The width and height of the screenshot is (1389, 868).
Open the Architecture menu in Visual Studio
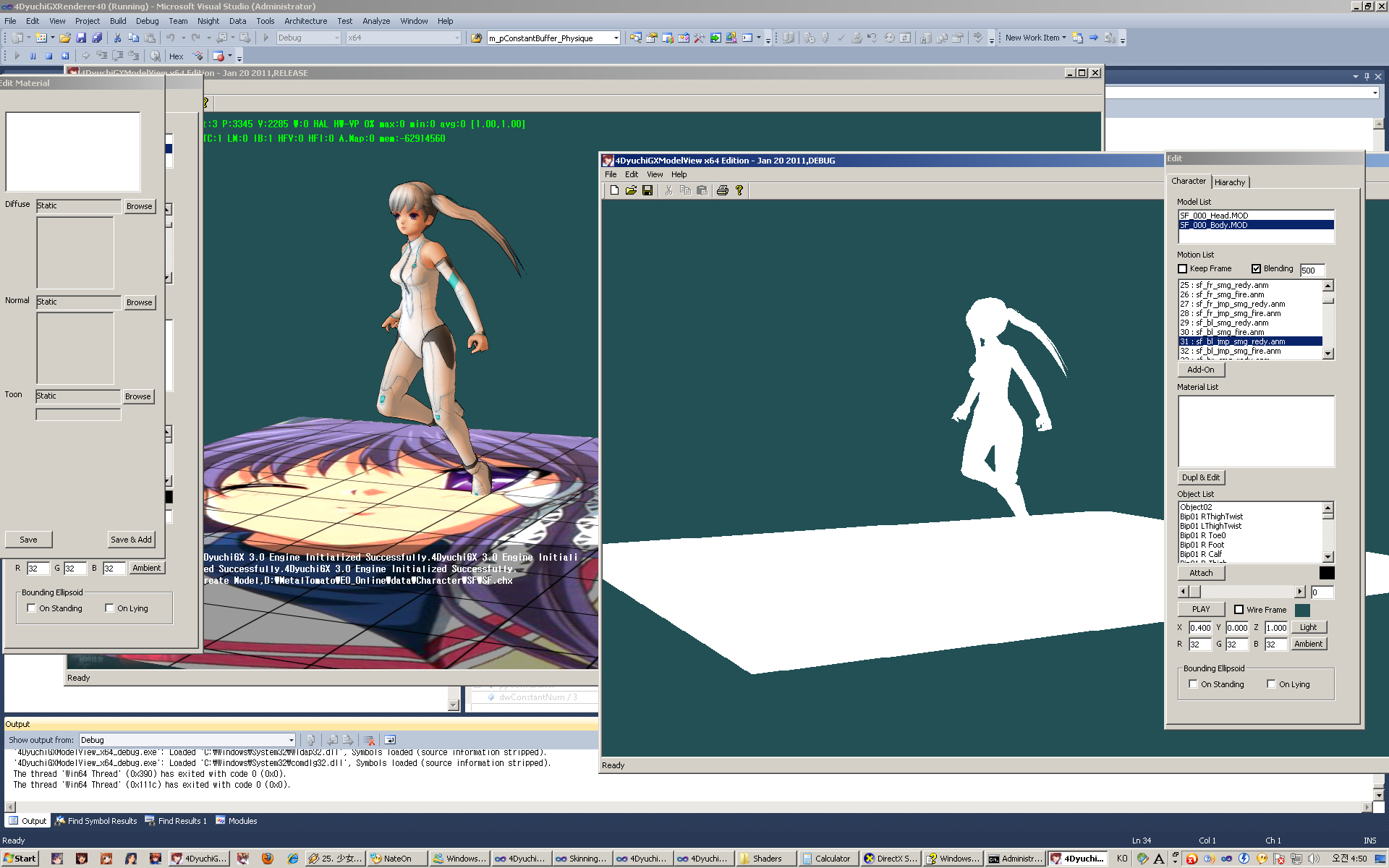pos(305,21)
